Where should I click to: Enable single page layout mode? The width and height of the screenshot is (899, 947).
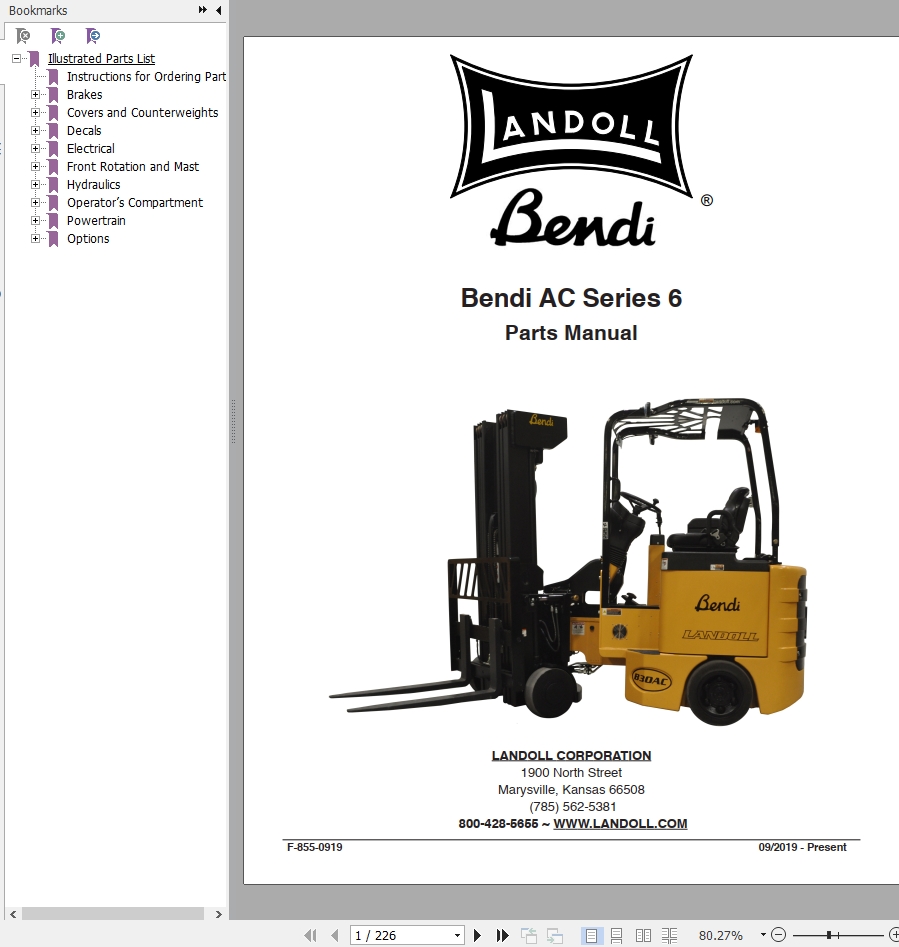pyautogui.click(x=591, y=936)
